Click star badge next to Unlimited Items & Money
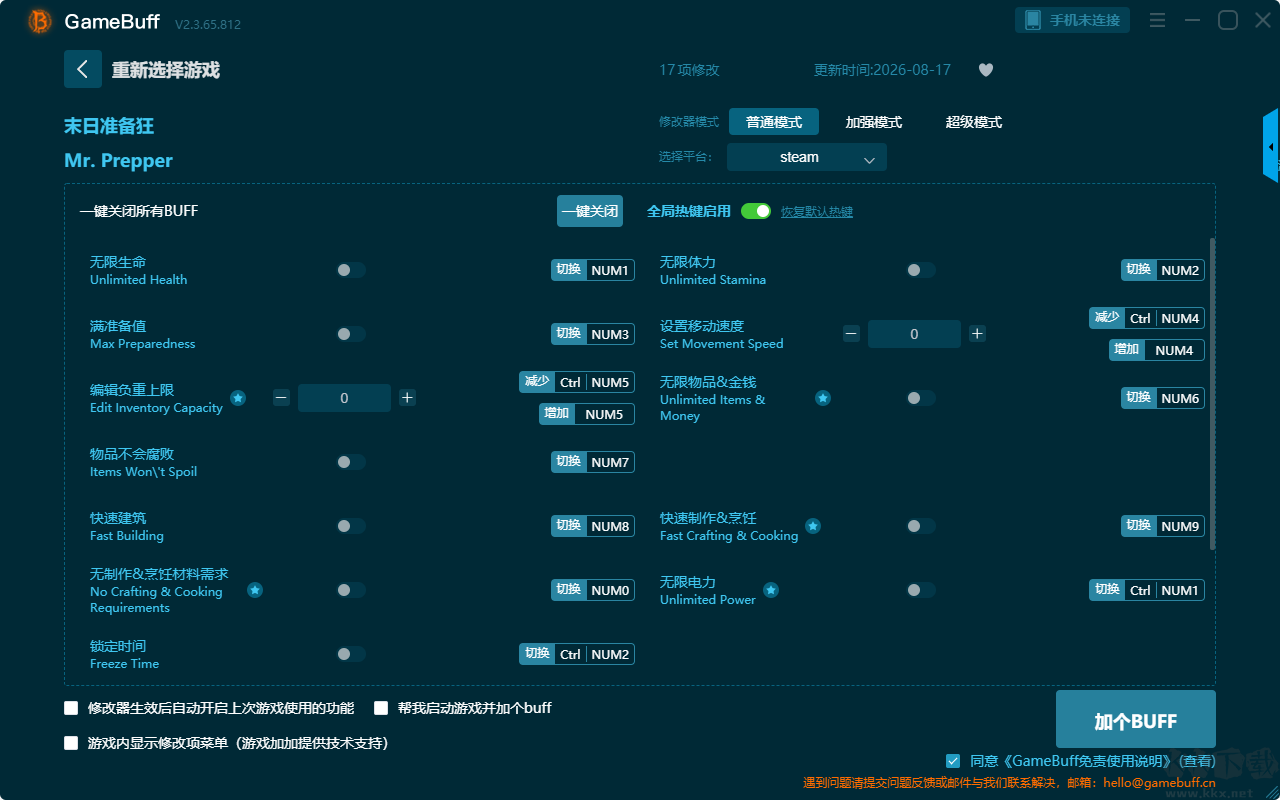The height and width of the screenshot is (800, 1280). 823,398
